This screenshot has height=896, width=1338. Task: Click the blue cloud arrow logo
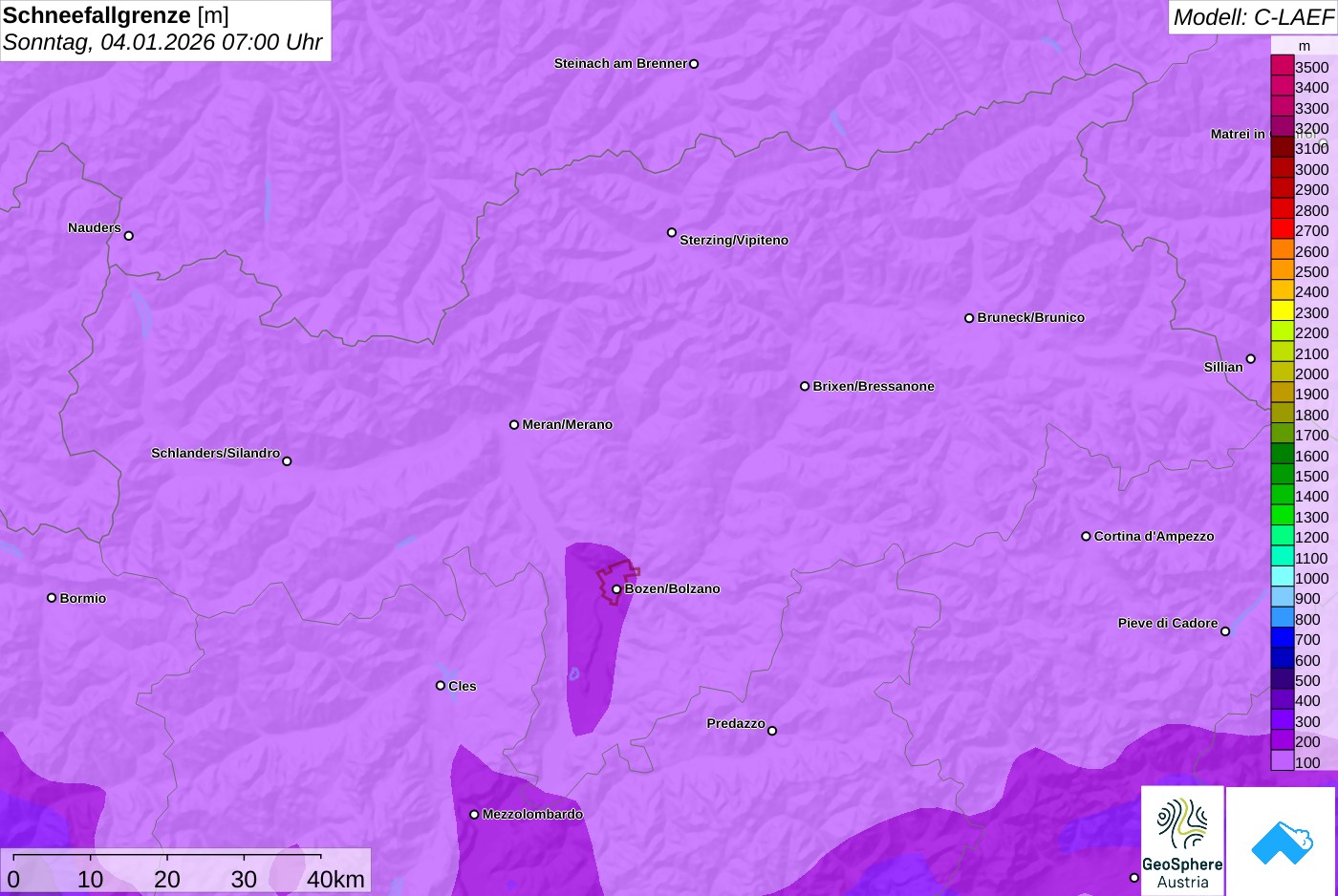click(x=1281, y=841)
